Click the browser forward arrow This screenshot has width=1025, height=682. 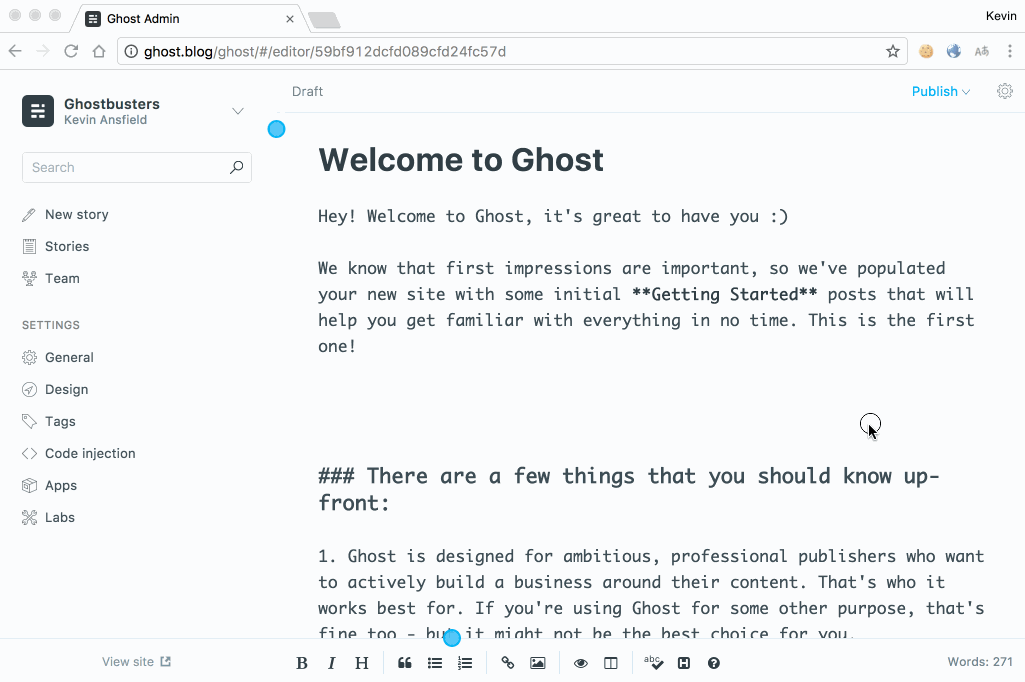[42, 51]
